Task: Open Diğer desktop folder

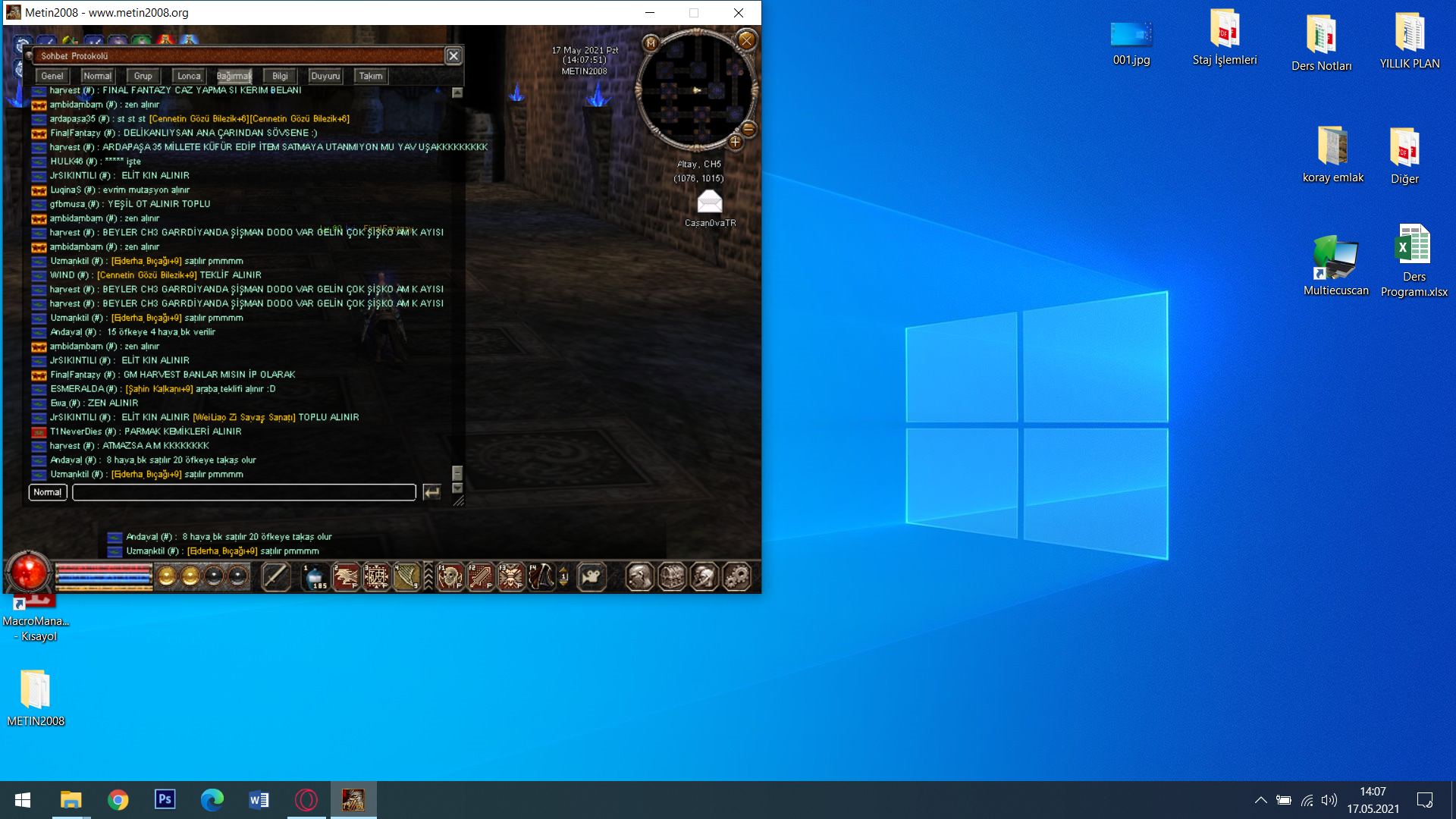Action: (1404, 155)
